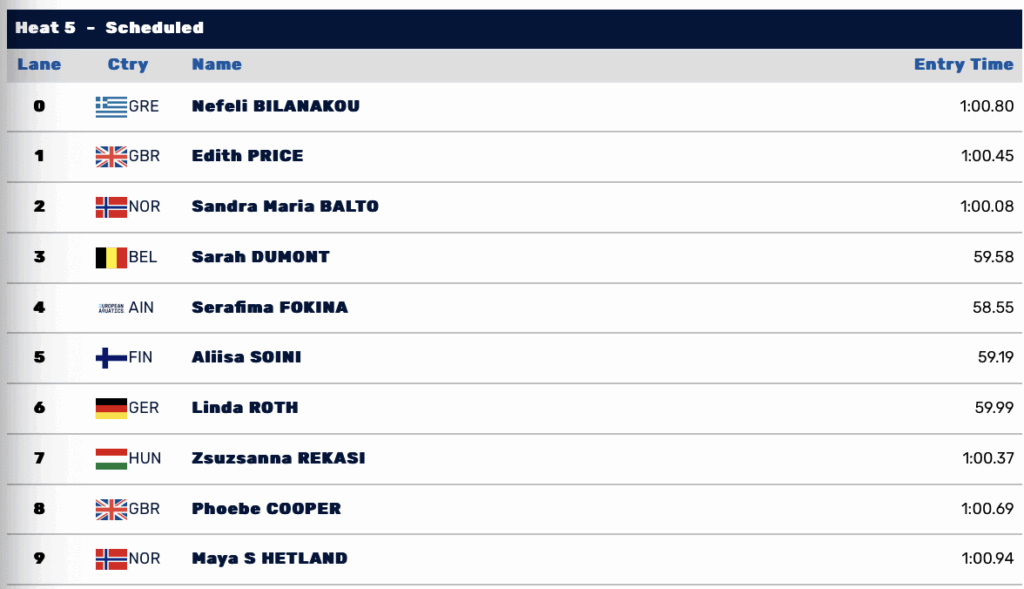Click the Germany flag in Linda ROTH's row
Image resolution: width=1024 pixels, height=589 pixels.
tap(111, 408)
